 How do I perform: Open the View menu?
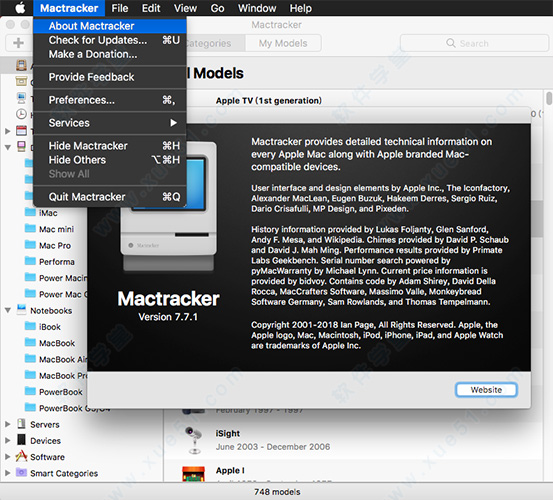point(185,8)
